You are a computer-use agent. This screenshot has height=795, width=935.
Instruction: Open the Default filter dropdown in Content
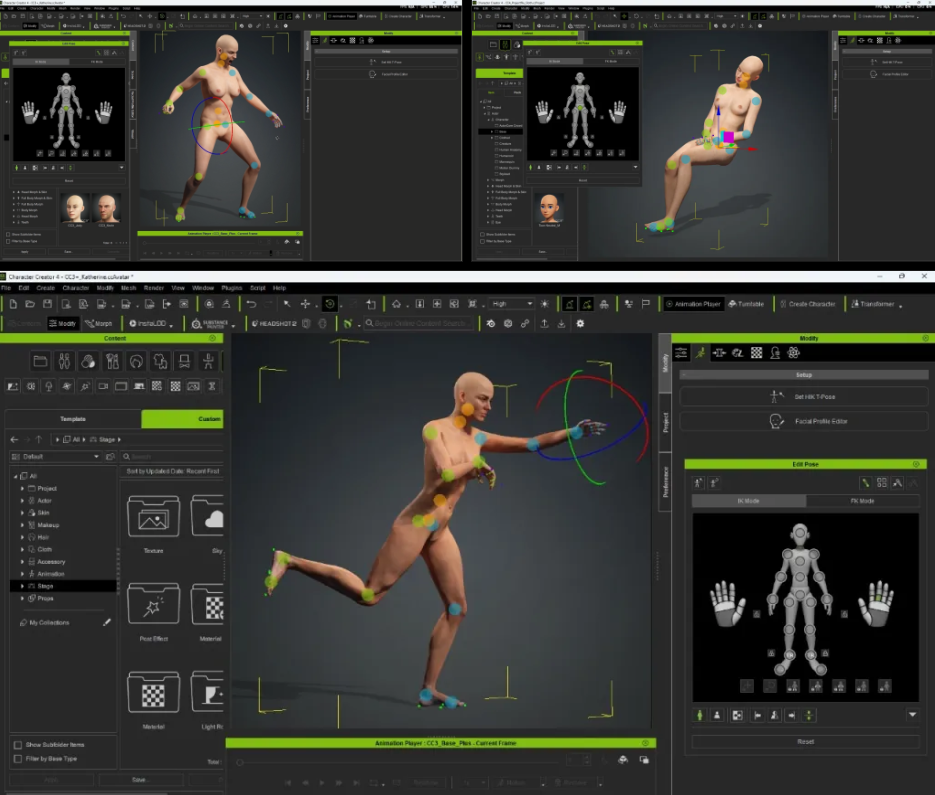pos(56,457)
